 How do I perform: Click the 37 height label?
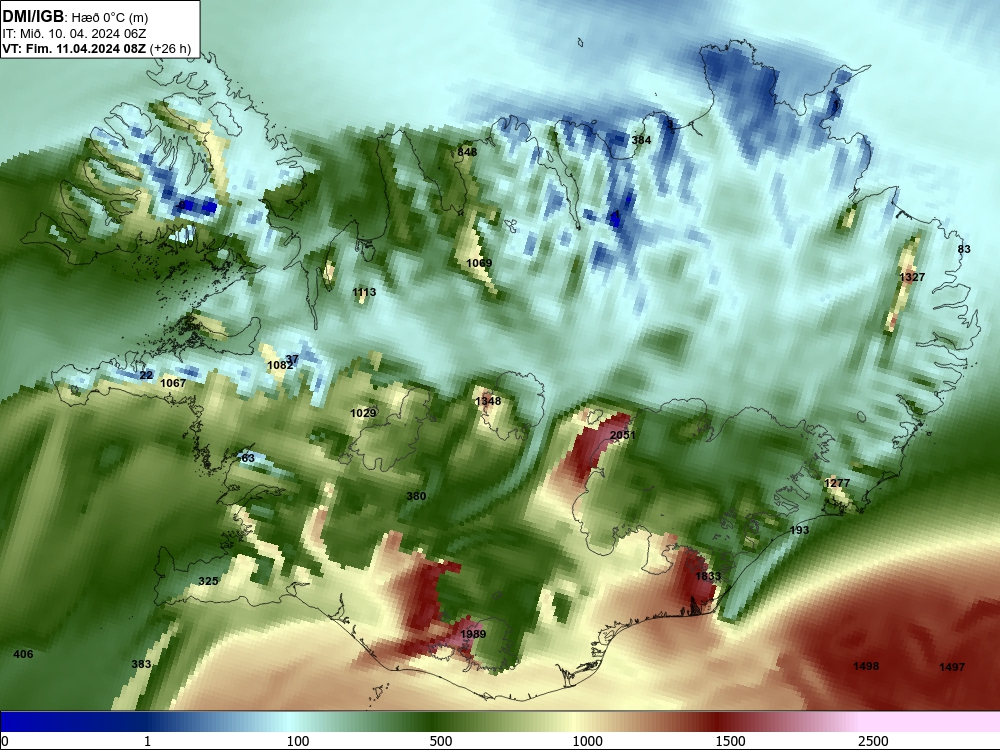coord(291,359)
